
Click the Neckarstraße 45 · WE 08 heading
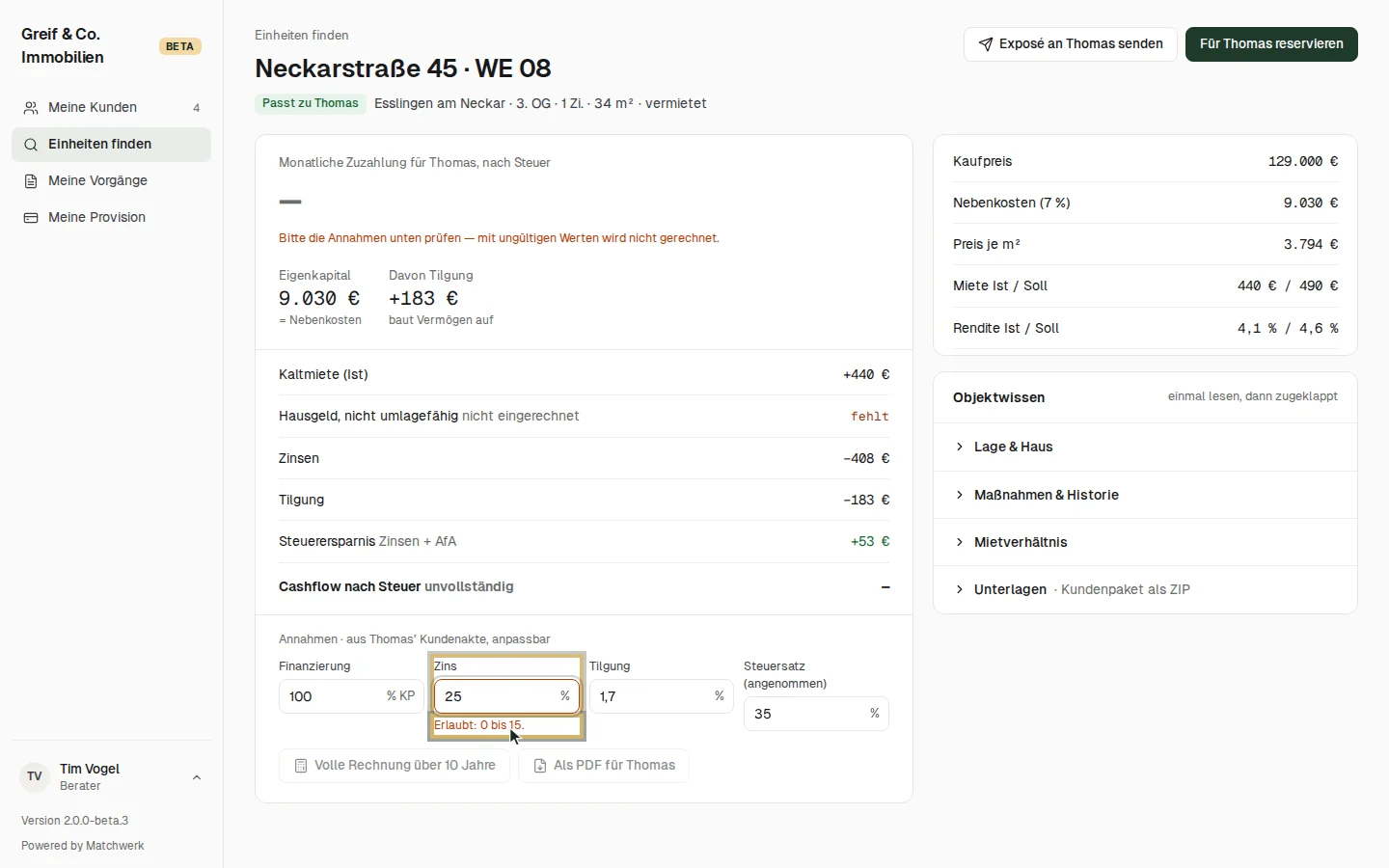click(x=403, y=69)
